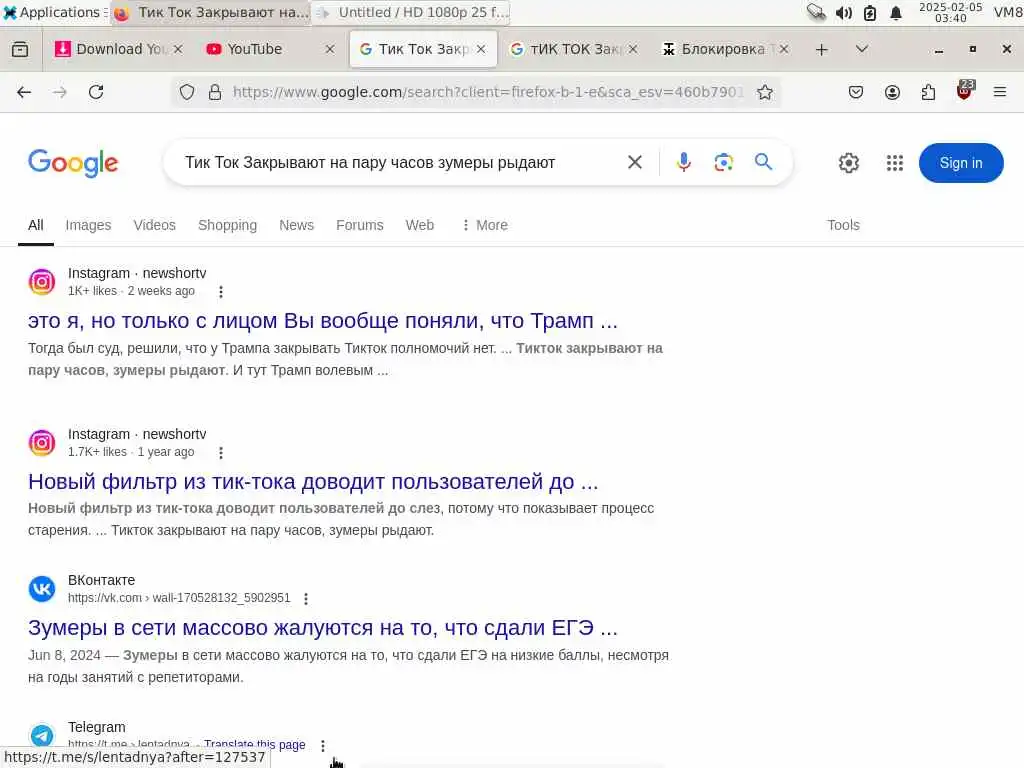Start voice search with microphone
Viewport: 1024px width, 768px height.
[x=684, y=162]
